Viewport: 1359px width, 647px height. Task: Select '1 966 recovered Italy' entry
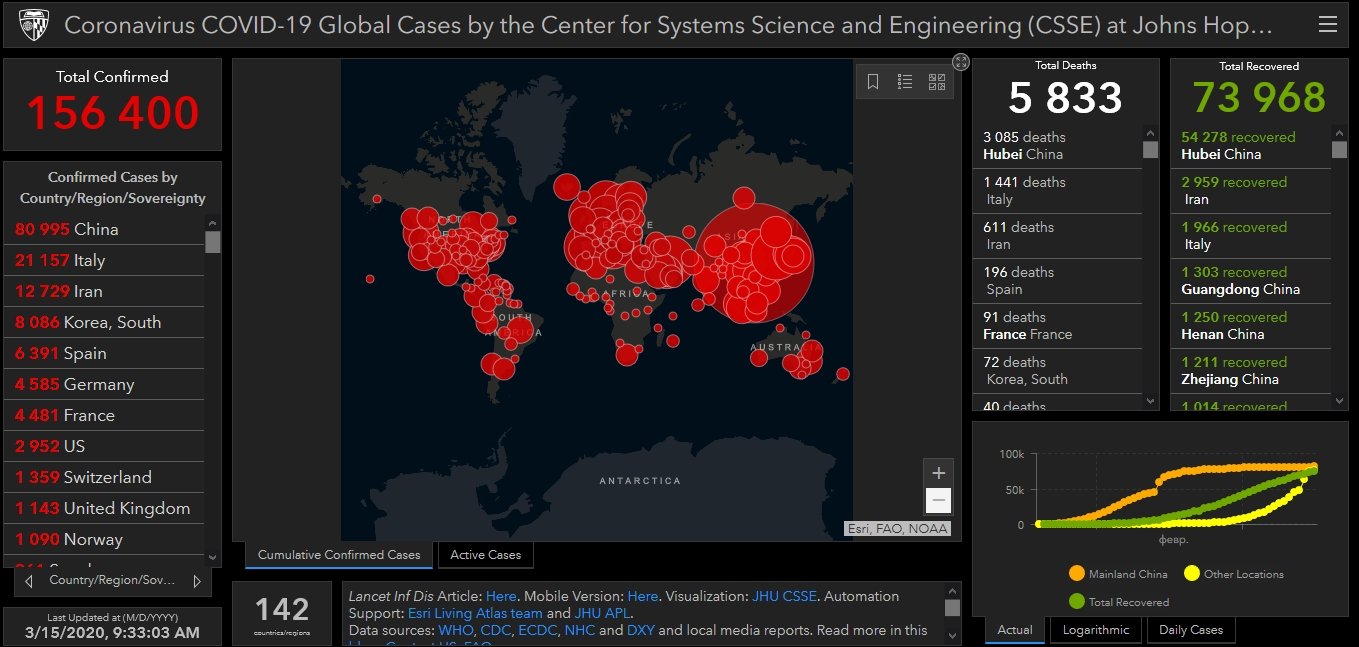pyautogui.click(x=1252, y=236)
